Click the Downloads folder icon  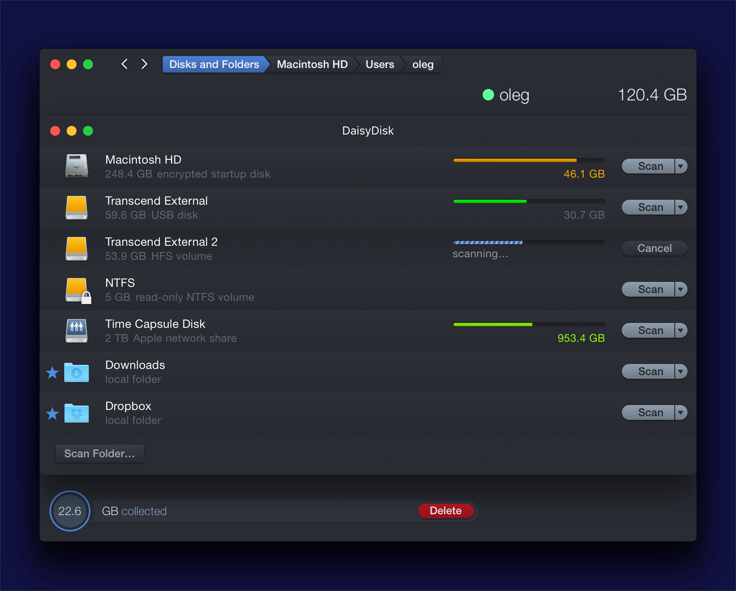click(x=77, y=372)
